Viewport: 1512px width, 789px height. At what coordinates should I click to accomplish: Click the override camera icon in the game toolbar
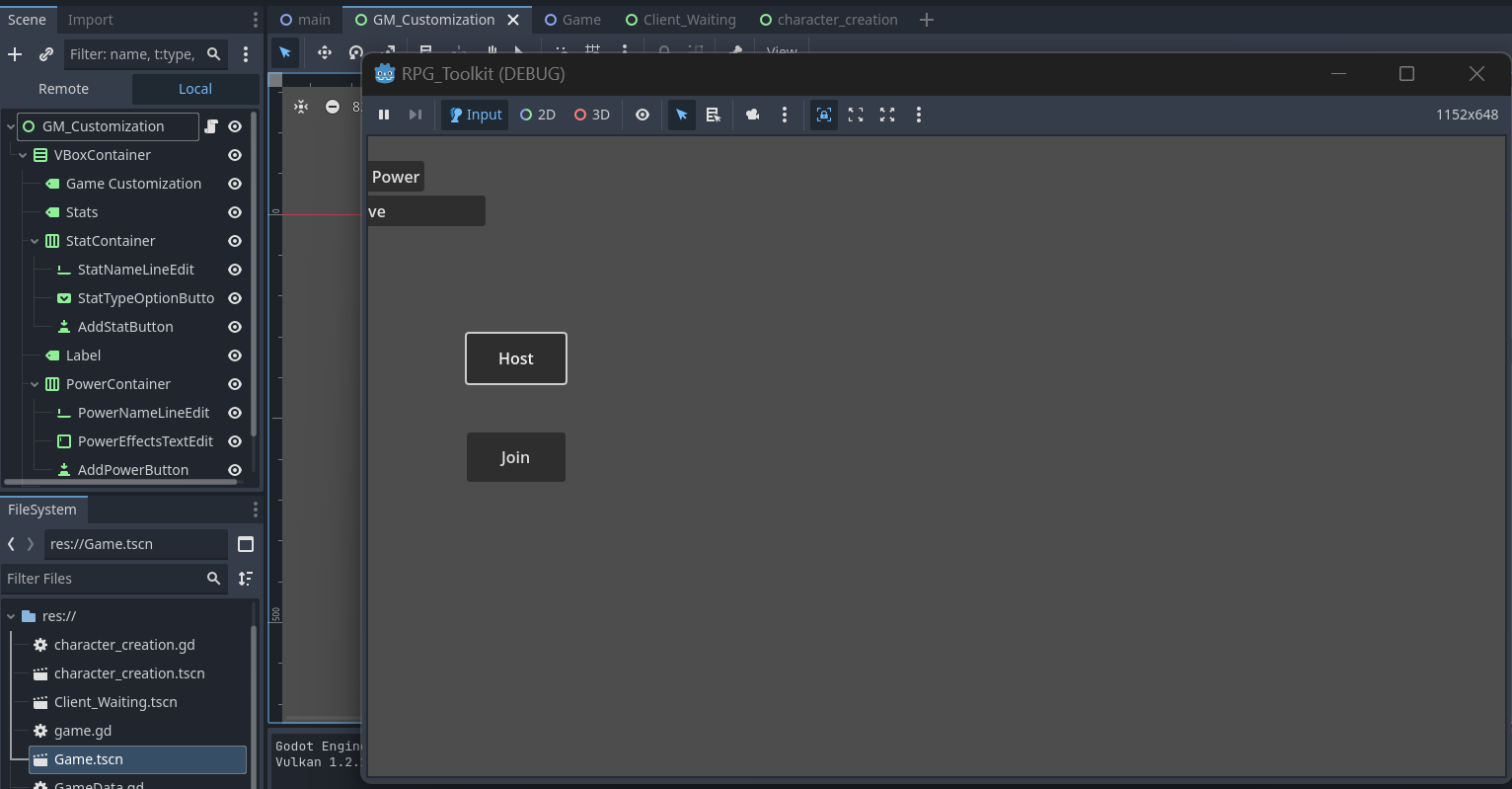coord(752,115)
